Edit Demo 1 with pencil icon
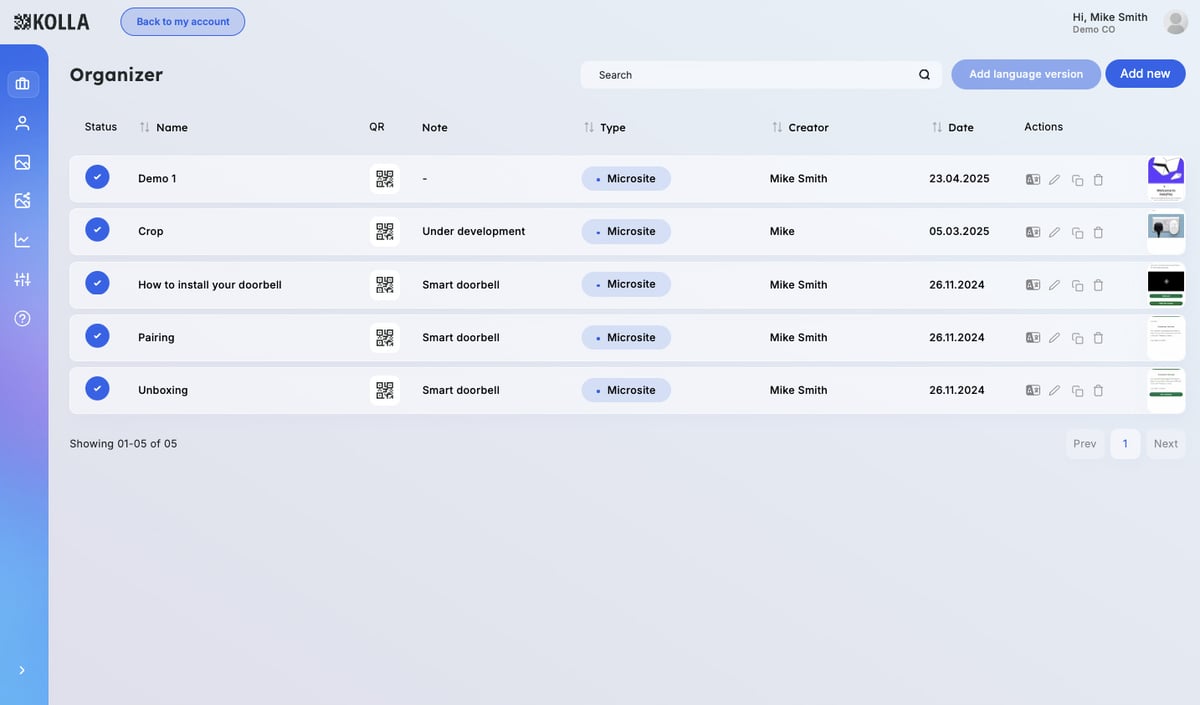This screenshot has width=1200, height=705. click(1054, 180)
